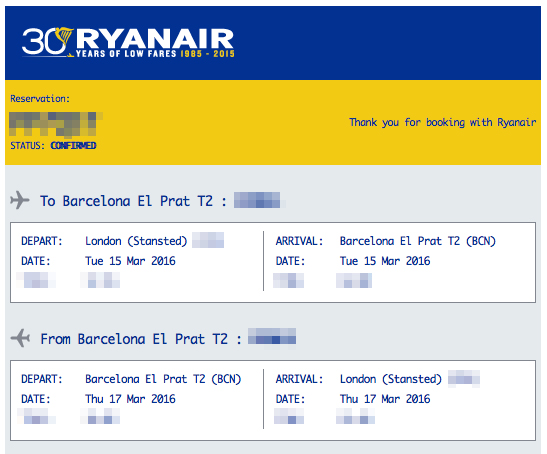Select return arrival London (Stansted)
The width and height of the screenshot is (547, 454).
pyautogui.click(x=391, y=379)
